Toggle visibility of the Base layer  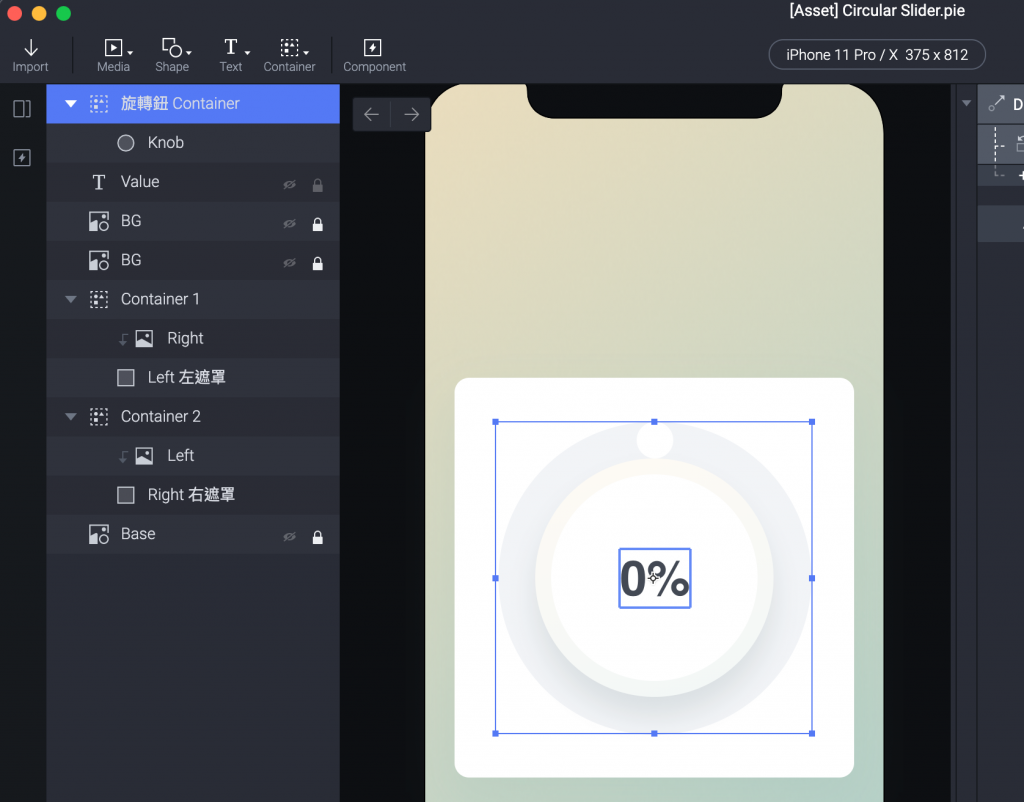[289, 537]
